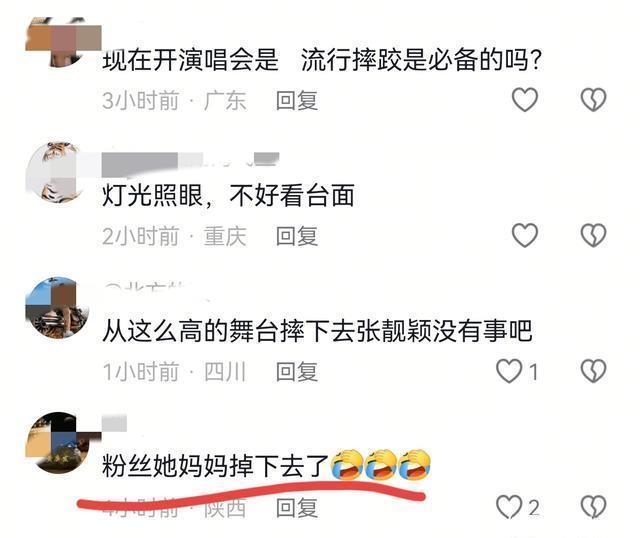This screenshot has height=538, width=640.
Task: Like the Guangdong comment about concerts
Action: [x=525, y=100]
